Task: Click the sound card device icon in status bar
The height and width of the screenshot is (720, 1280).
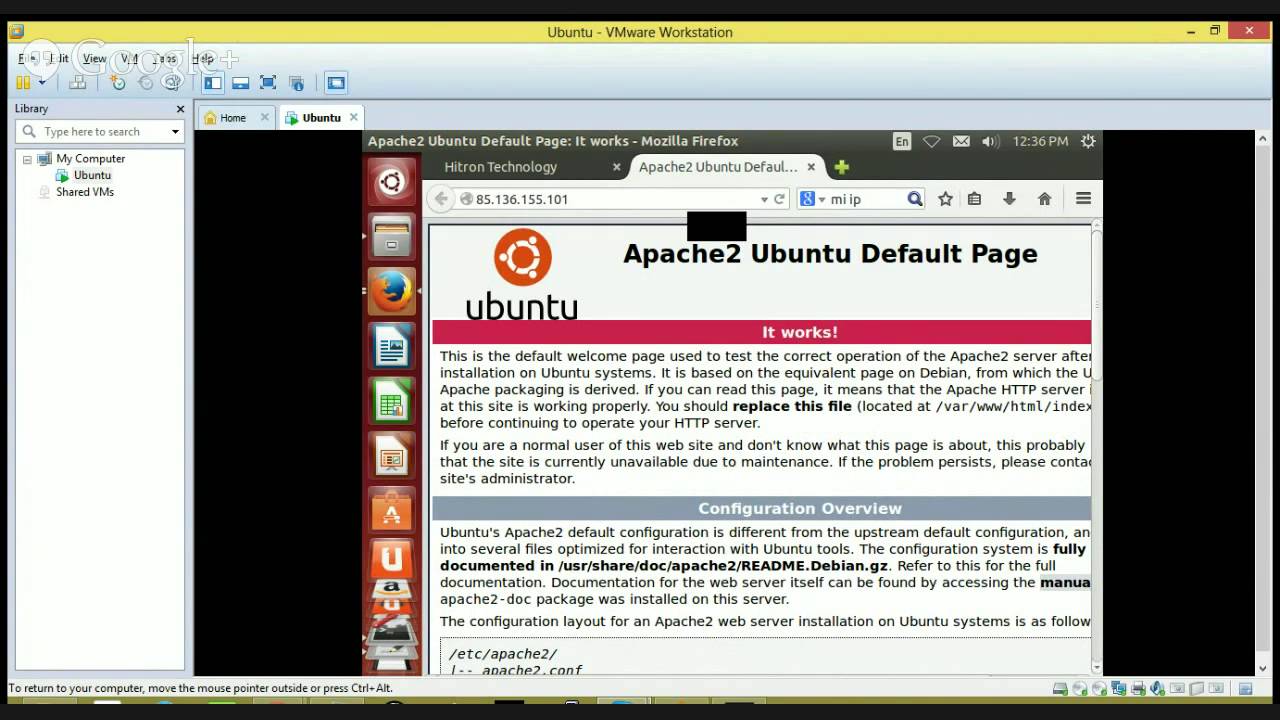Action: (1157, 688)
